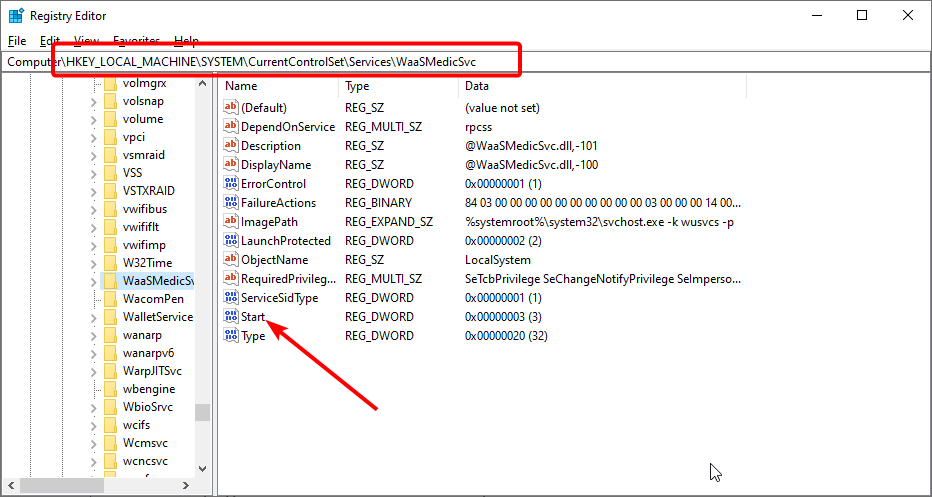Select the DependOnService value icon
932x497 pixels.
point(230,127)
